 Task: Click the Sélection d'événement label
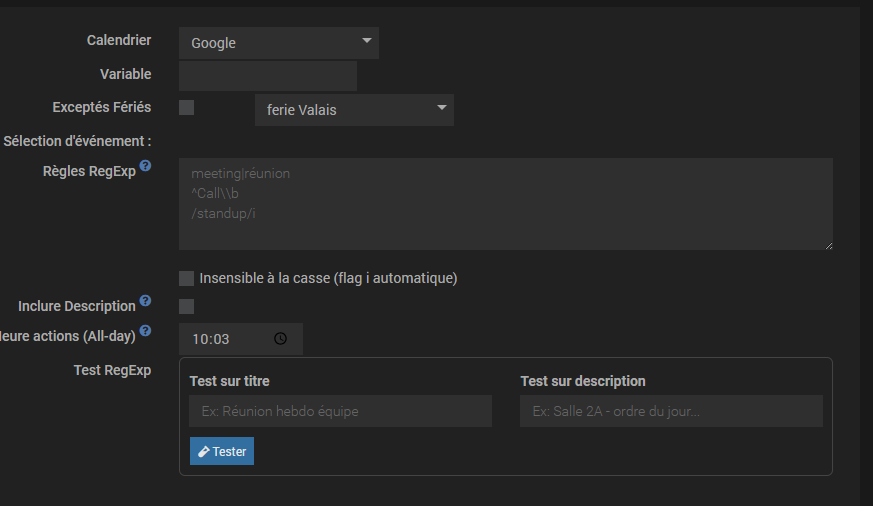pos(77,141)
